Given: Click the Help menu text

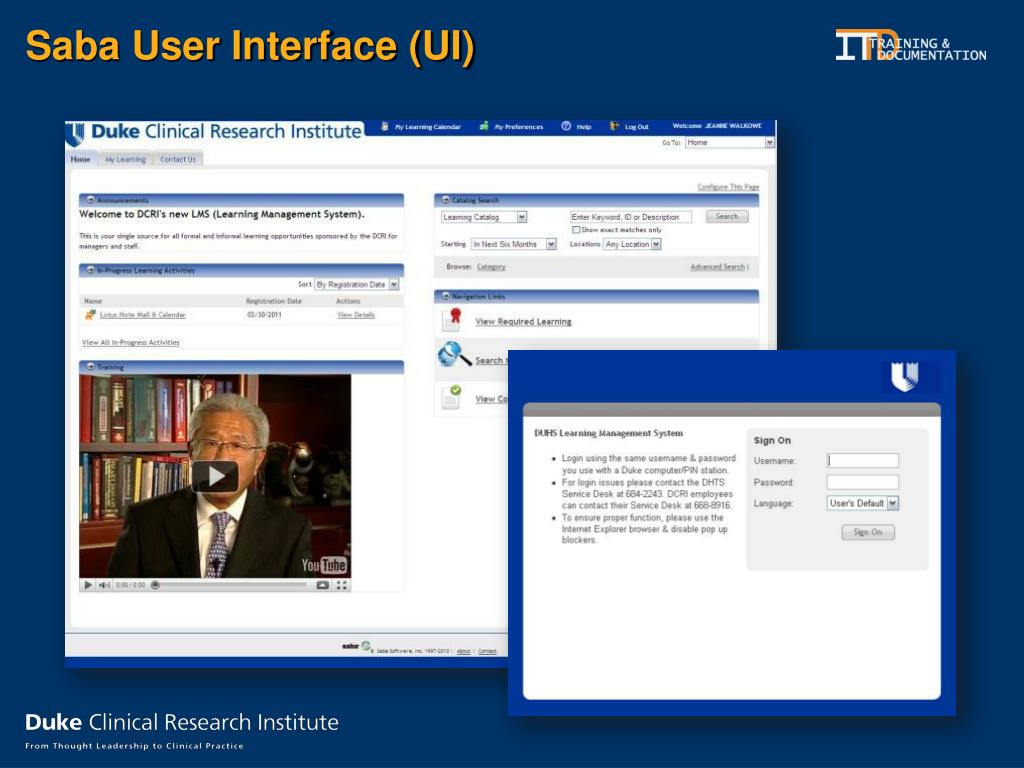Looking at the screenshot, I should click(x=584, y=127).
